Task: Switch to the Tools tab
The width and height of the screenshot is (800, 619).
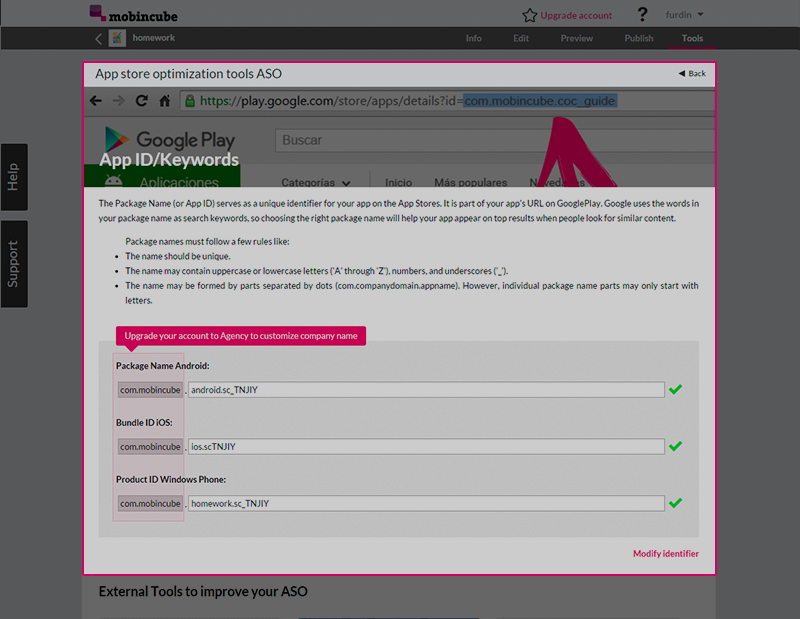Action: point(692,38)
